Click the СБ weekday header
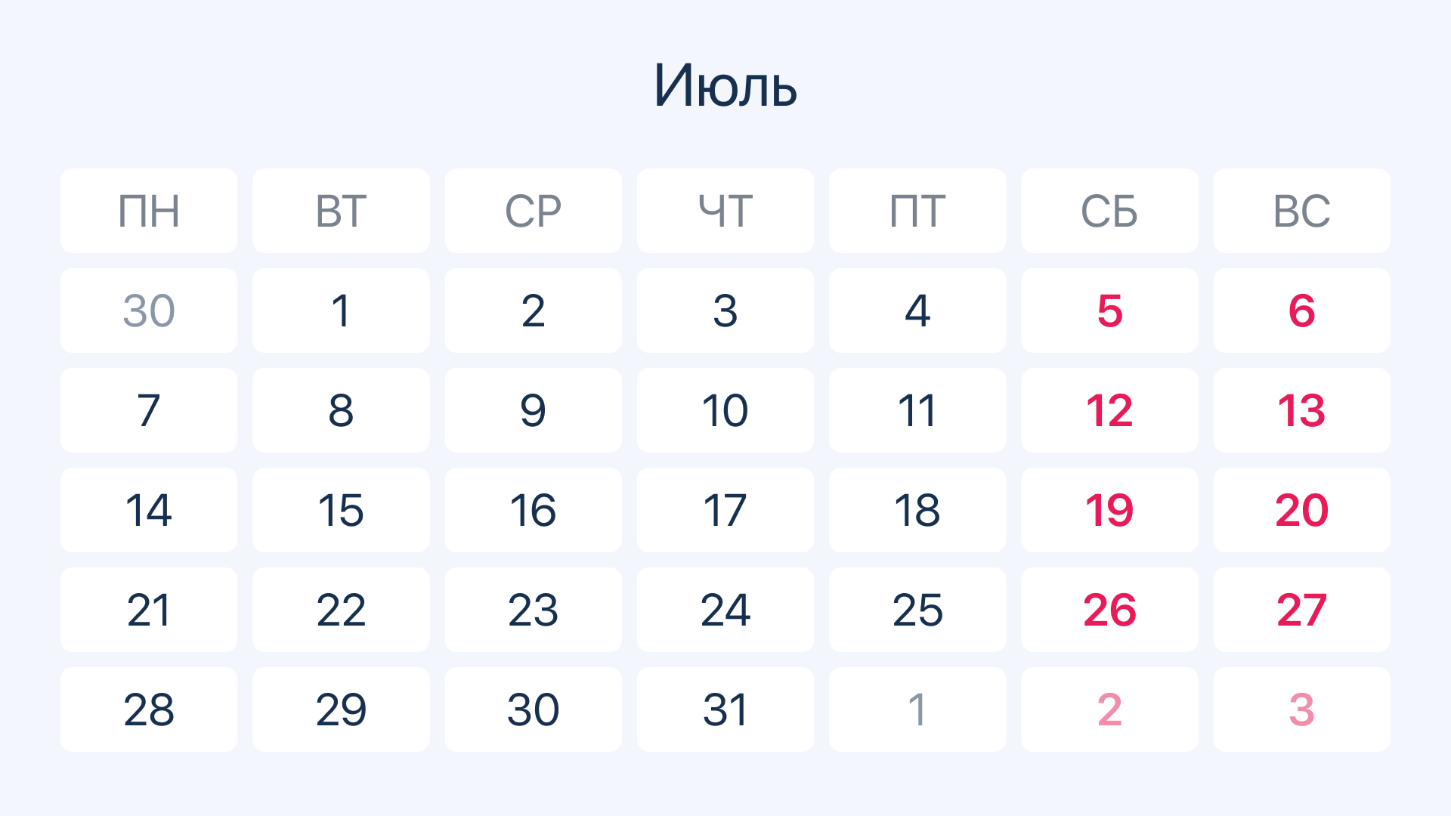This screenshot has width=1451, height=816. pyautogui.click(x=1109, y=211)
